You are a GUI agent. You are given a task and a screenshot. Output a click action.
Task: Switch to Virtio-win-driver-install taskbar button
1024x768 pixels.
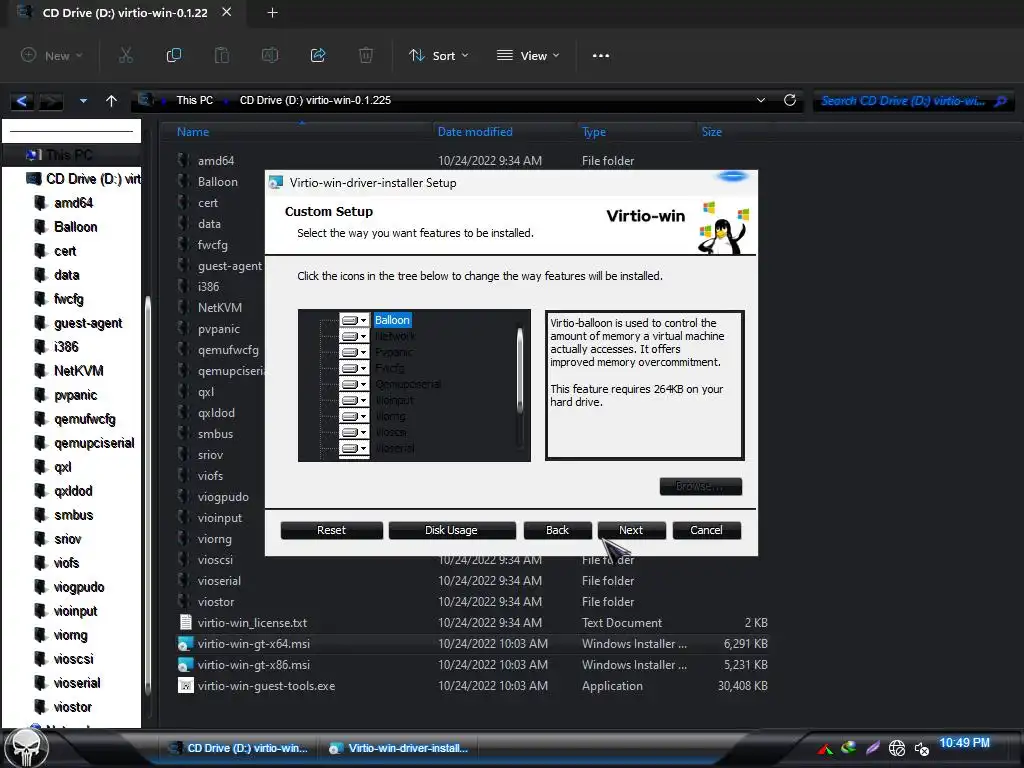click(x=399, y=748)
